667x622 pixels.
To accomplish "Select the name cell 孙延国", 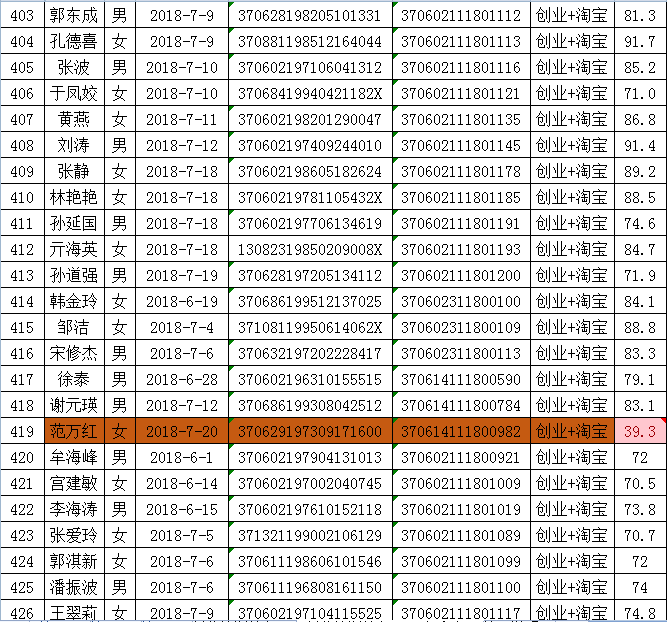I will pyautogui.click(x=74, y=223).
